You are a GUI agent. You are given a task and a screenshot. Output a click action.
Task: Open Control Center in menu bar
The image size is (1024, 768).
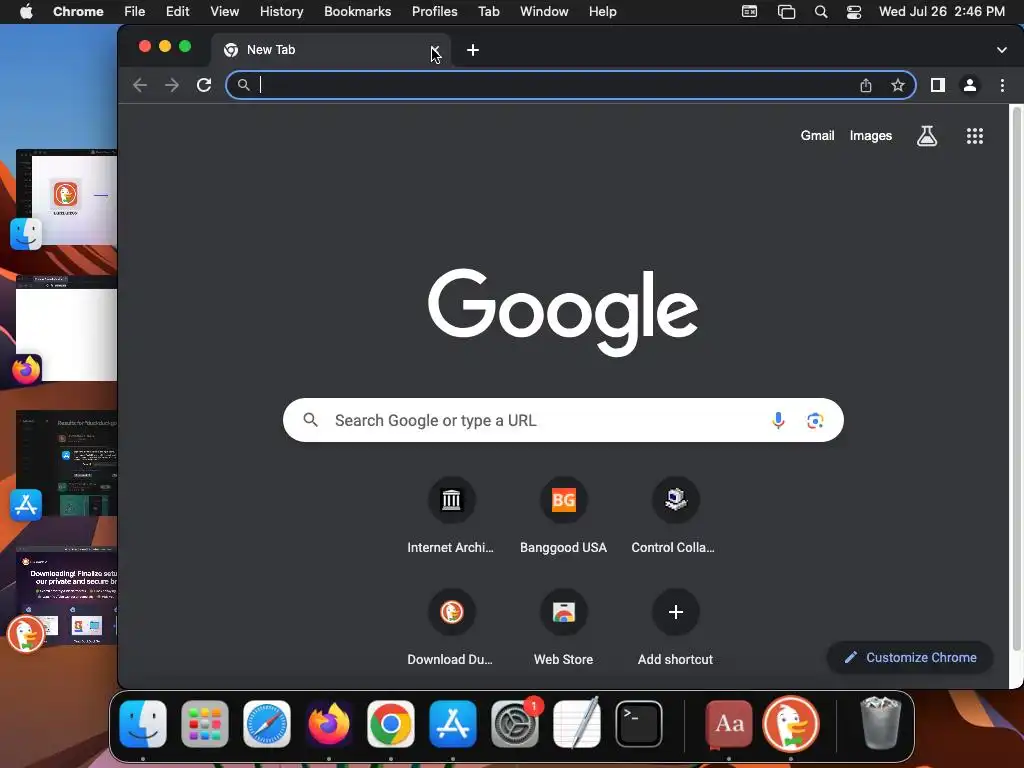[x=854, y=12]
